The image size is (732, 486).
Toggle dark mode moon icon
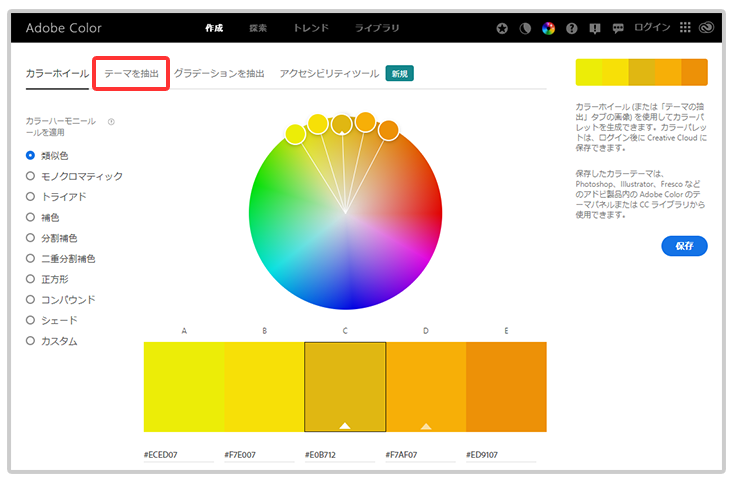click(x=525, y=28)
